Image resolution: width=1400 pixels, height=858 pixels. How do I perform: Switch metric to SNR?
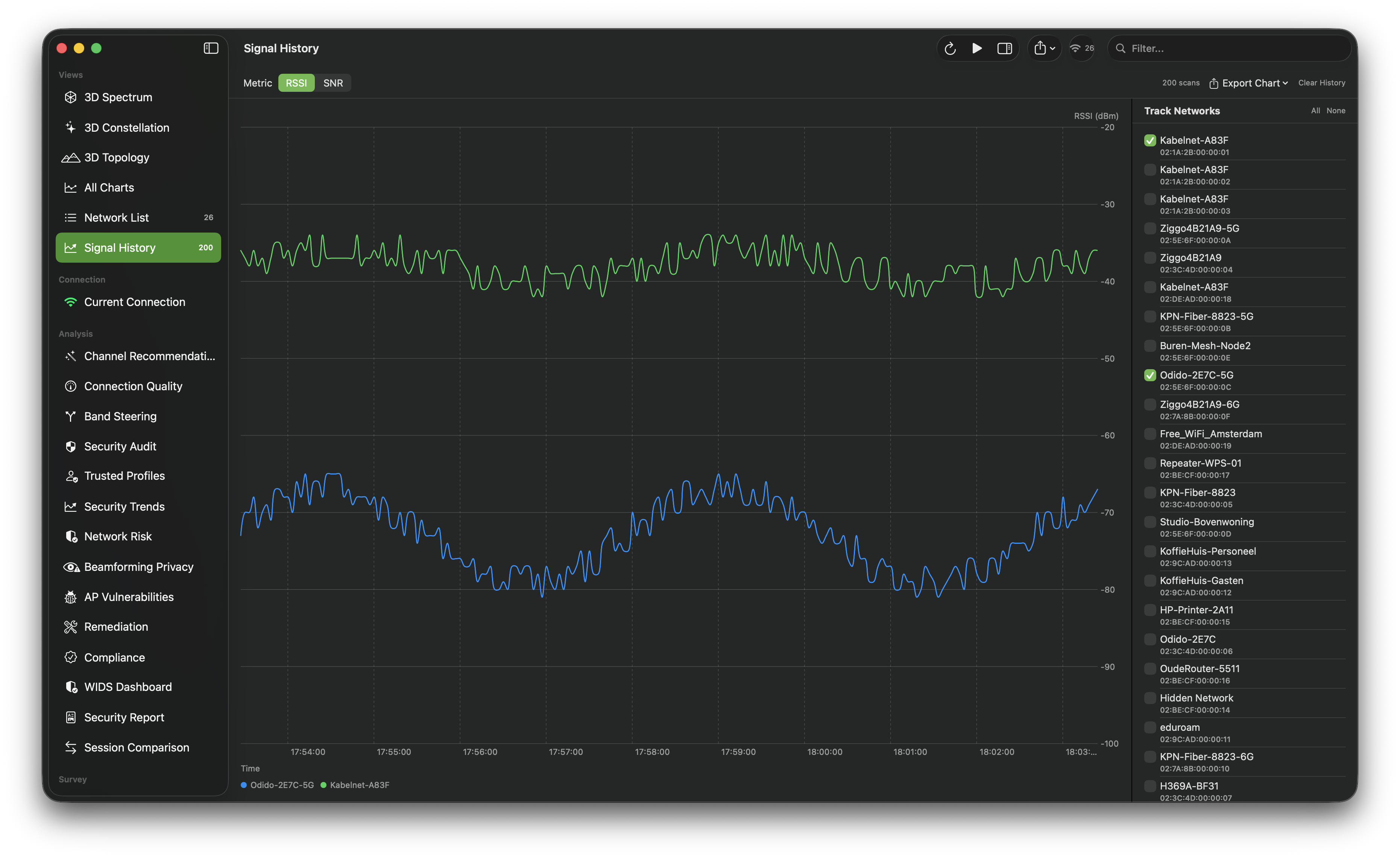pos(333,83)
